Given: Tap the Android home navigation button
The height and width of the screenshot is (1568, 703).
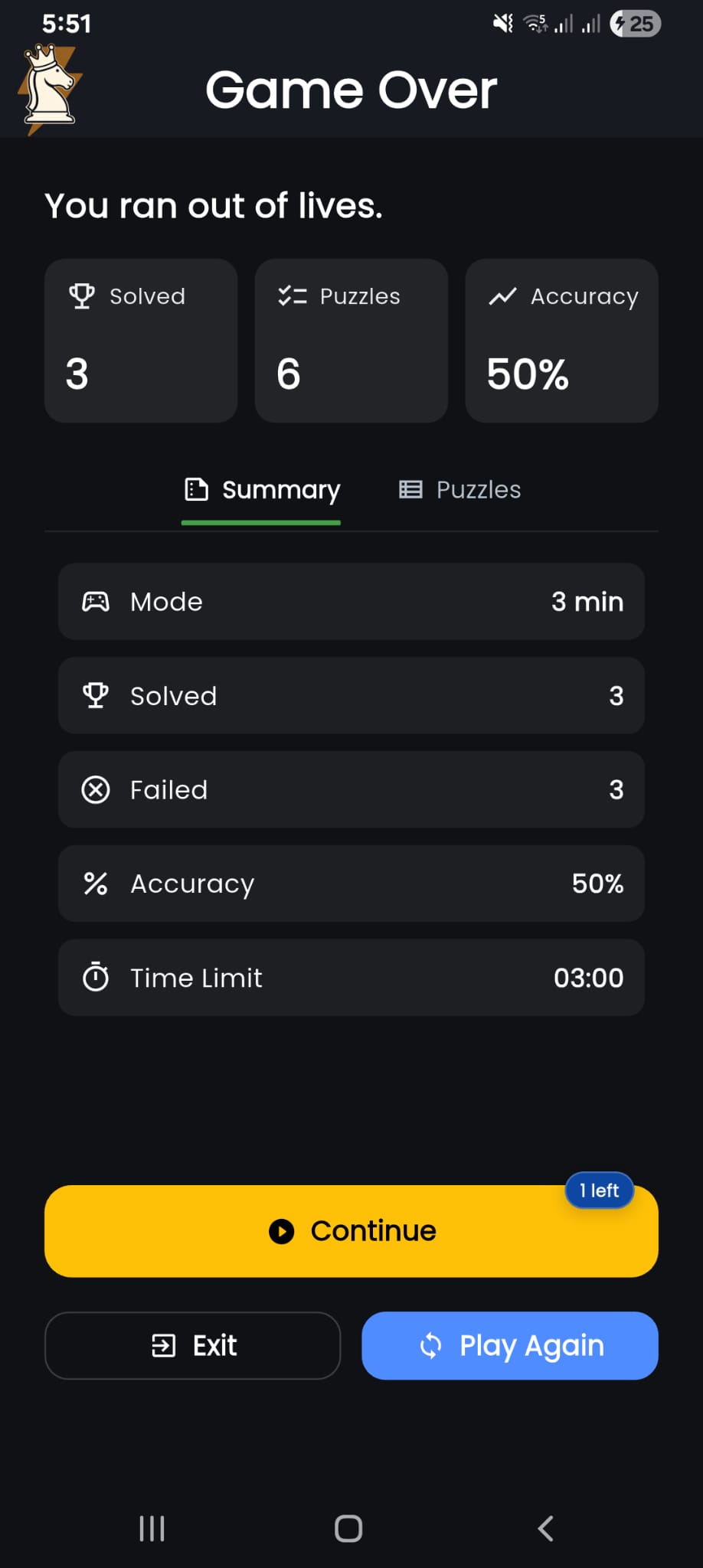Looking at the screenshot, I should click(x=348, y=1528).
